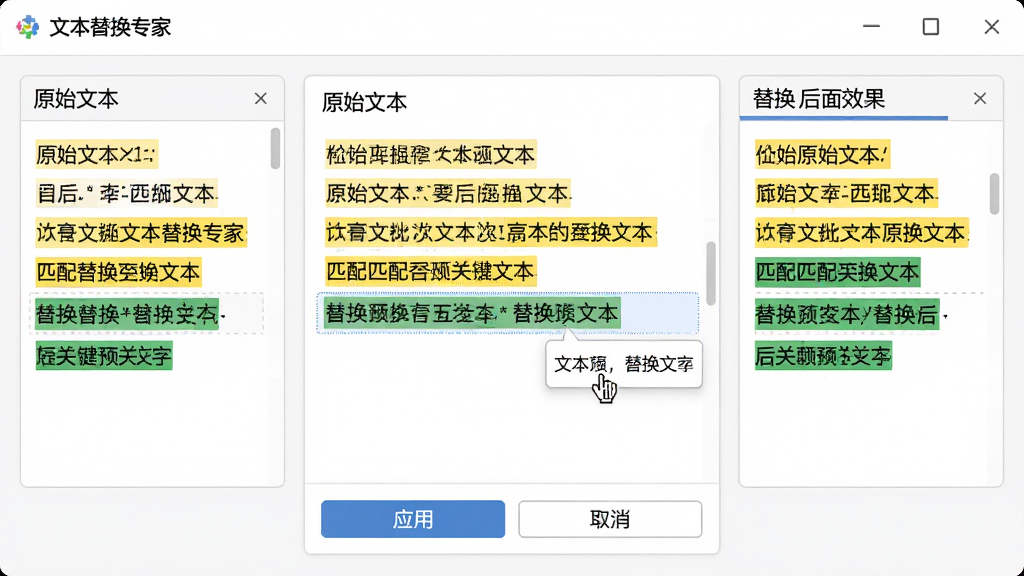The height and width of the screenshot is (576, 1024).
Task: Click the scrollbar of the panel containing 应用
Action: click(x=711, y=274)
